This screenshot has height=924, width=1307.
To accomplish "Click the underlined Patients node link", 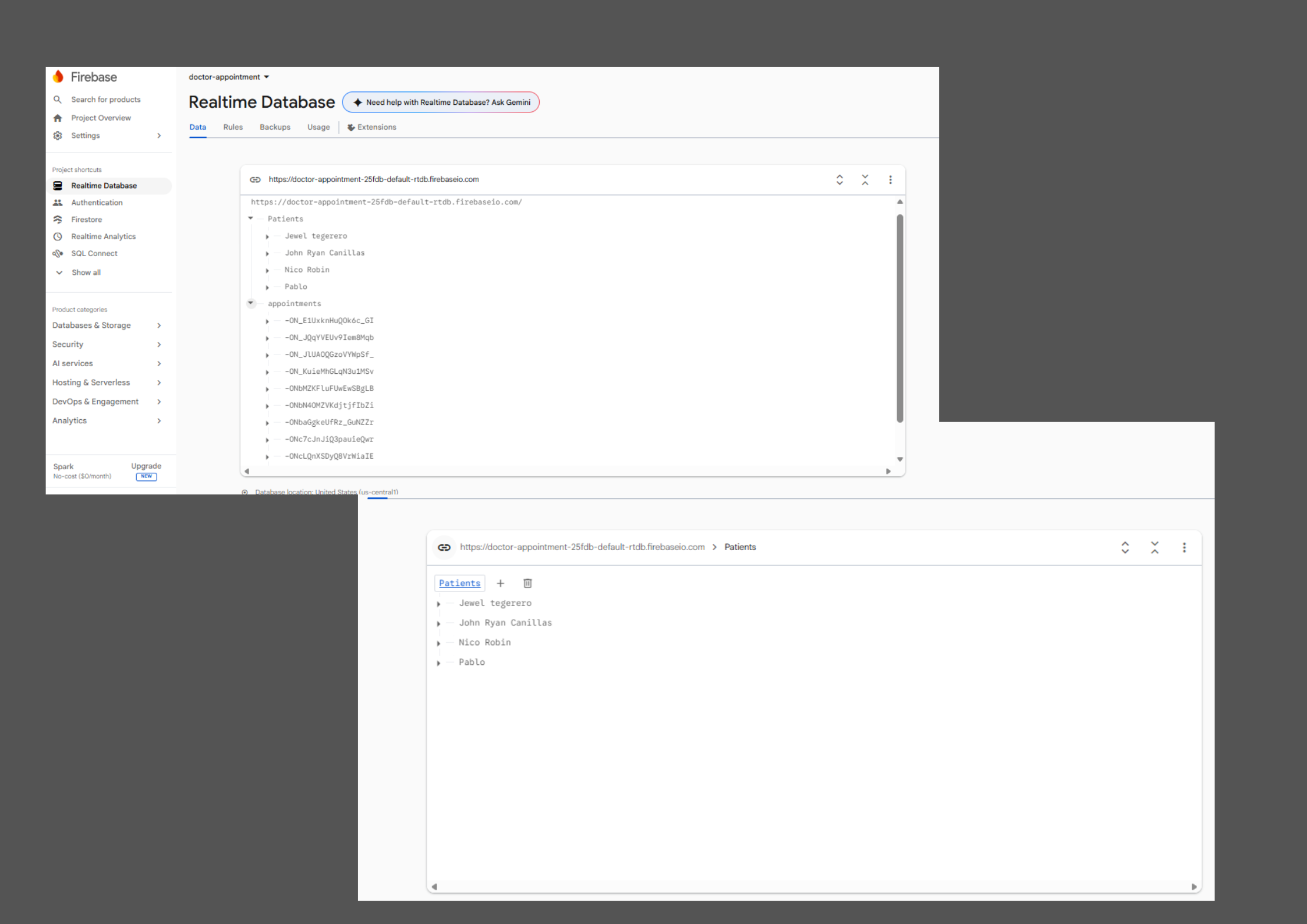I will [460, 583].
